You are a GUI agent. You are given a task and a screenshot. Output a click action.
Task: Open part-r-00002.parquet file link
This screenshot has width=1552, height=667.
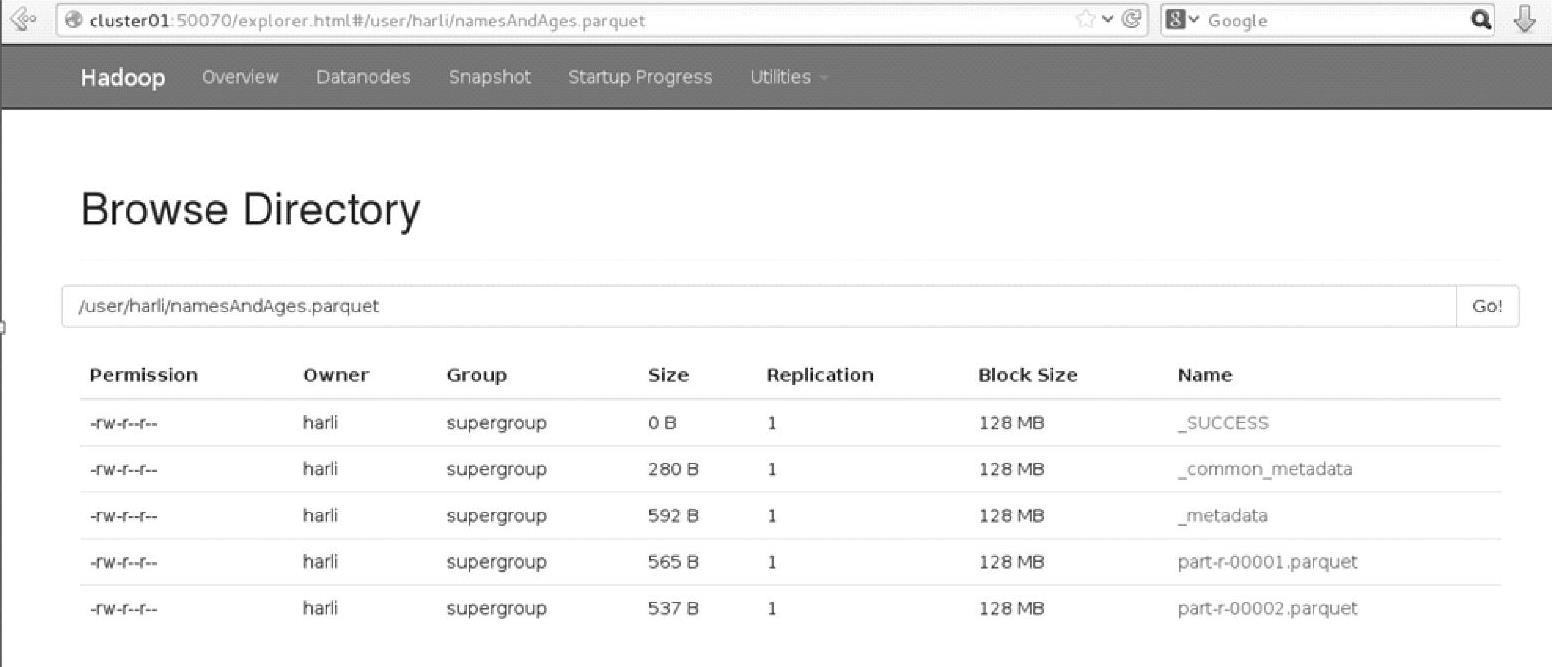pyautogui.click(x=1268, y=608)
